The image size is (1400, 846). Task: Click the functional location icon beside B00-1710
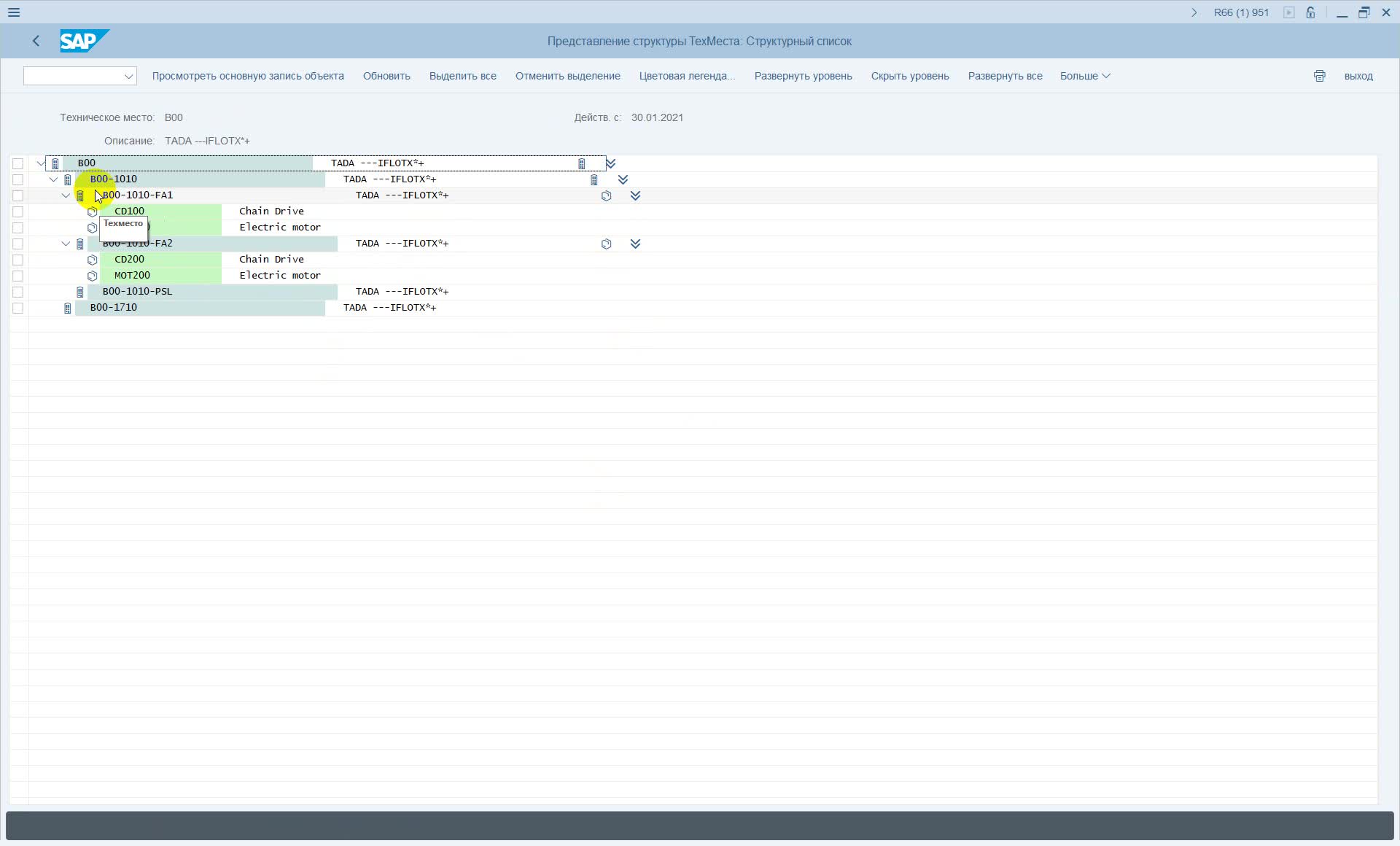(68, 308)
